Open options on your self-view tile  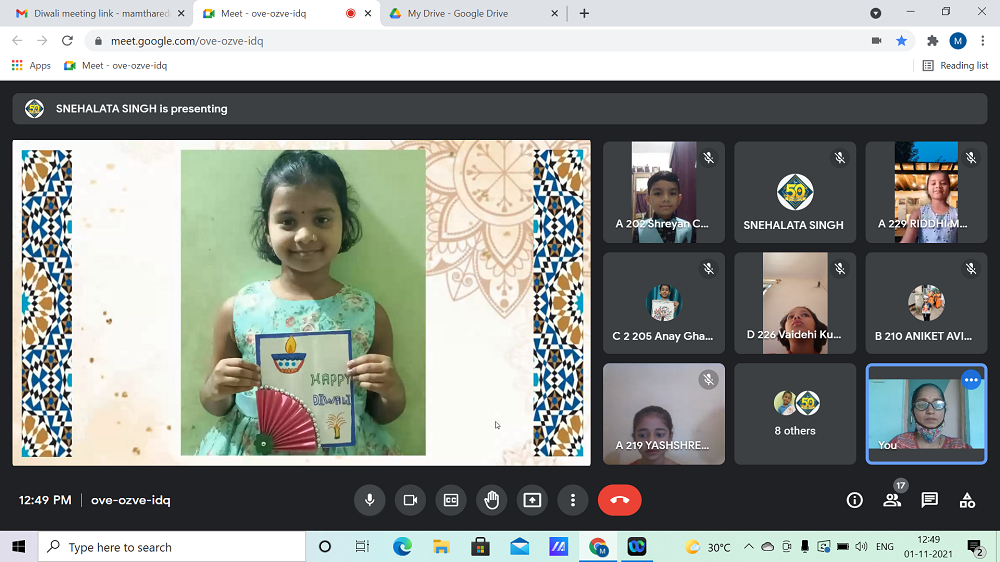970,380
